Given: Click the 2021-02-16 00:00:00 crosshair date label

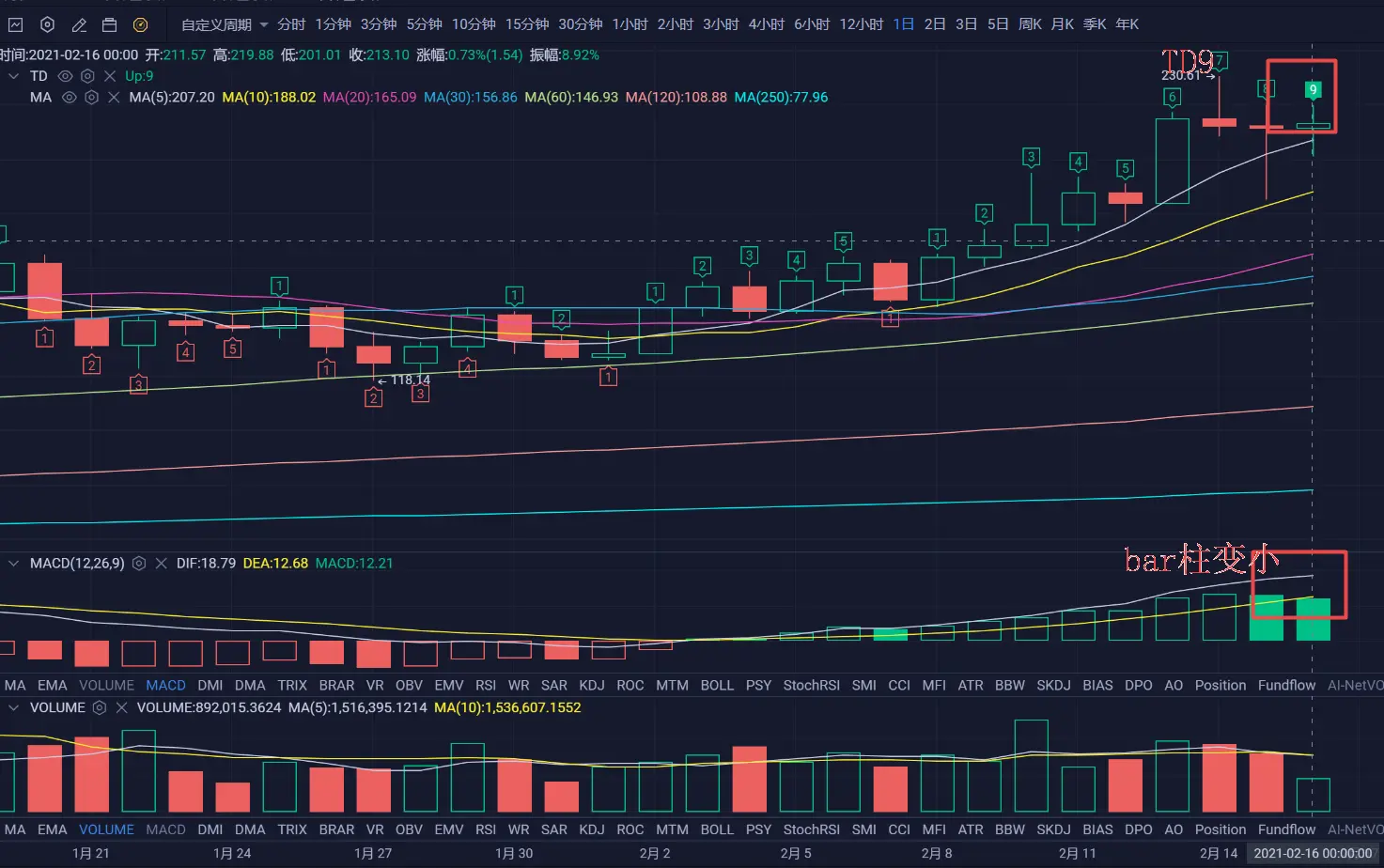Looking at the screenshot, I should coord(1313,854).
